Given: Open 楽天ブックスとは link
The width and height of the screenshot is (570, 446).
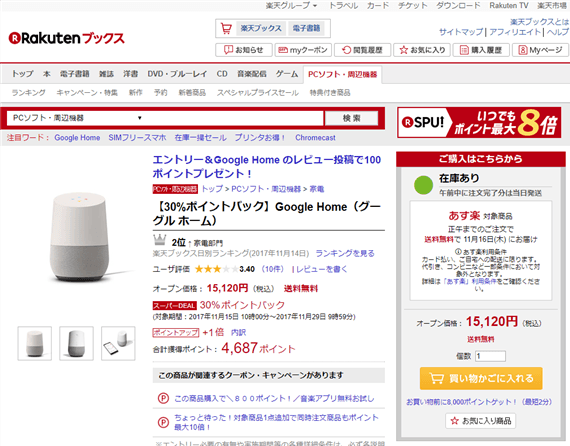Looking at the screenshot, I should coord(539,22).
